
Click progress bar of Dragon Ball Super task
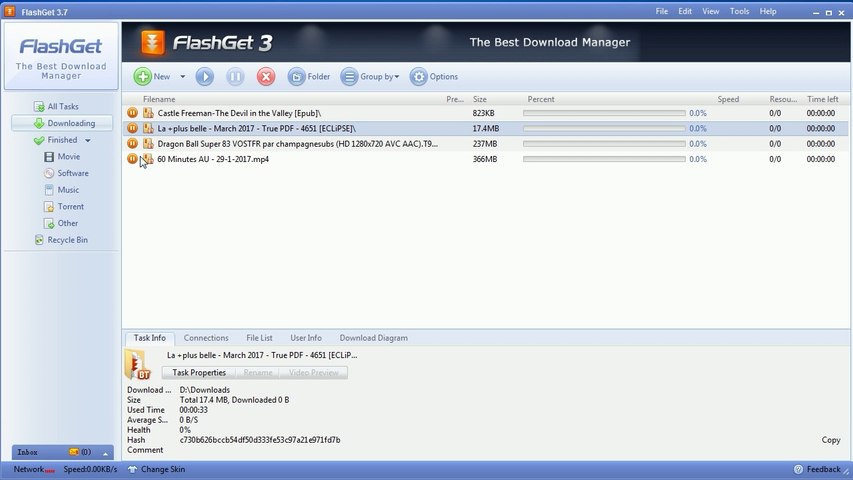(604, 144)
